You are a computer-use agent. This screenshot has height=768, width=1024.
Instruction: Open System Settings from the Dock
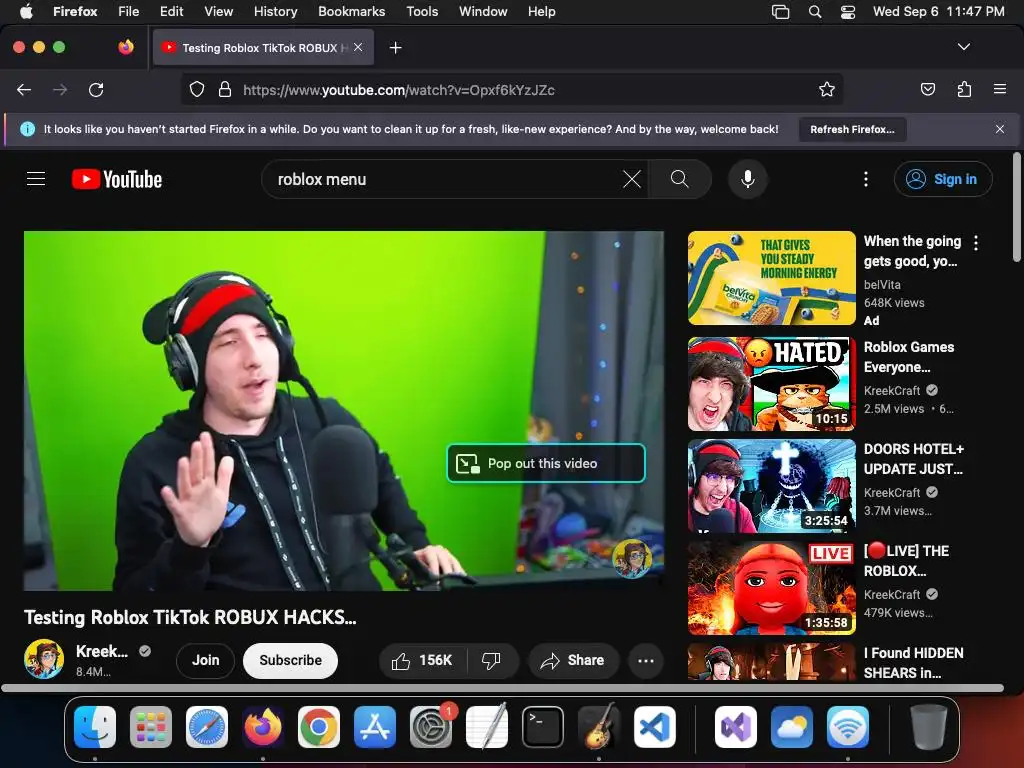pyautogui.click(x=431, y=727)
